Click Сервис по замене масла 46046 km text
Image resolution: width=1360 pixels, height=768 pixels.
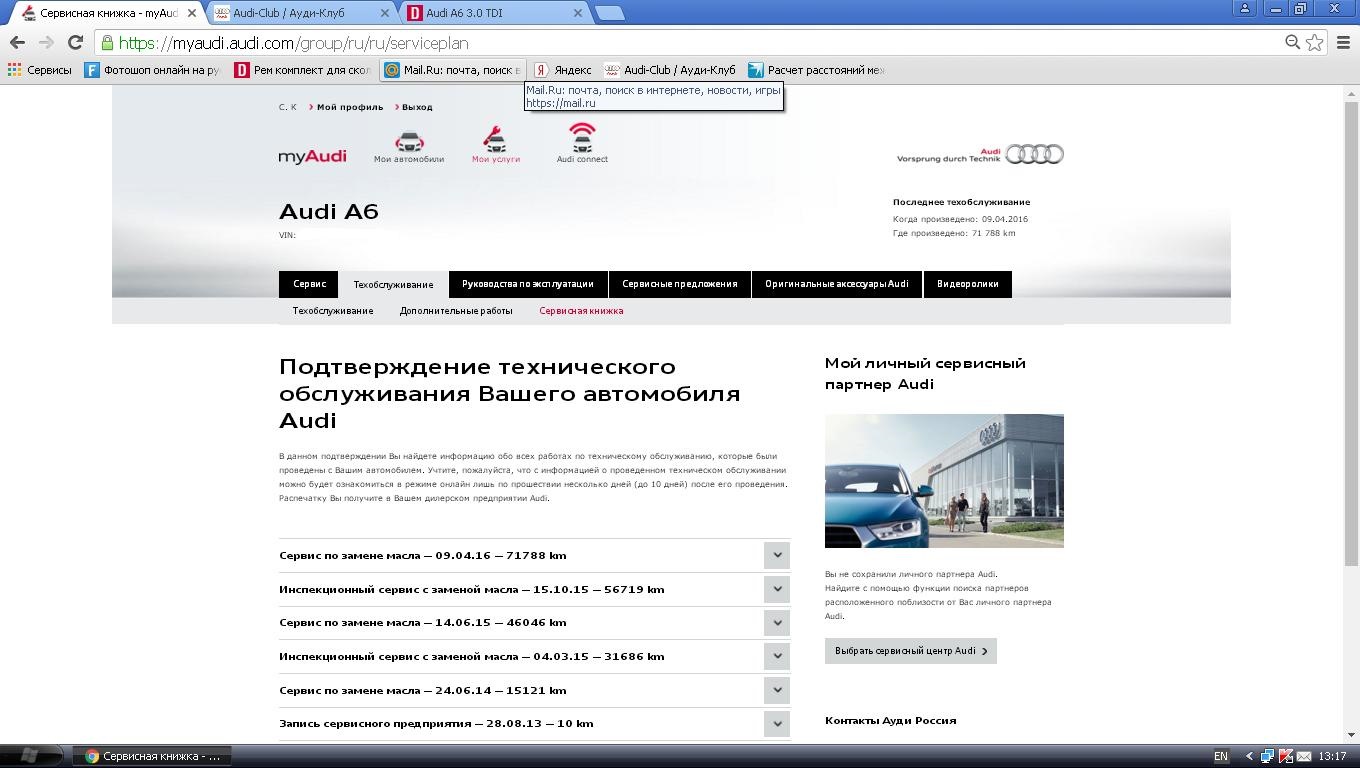point(423,622)
